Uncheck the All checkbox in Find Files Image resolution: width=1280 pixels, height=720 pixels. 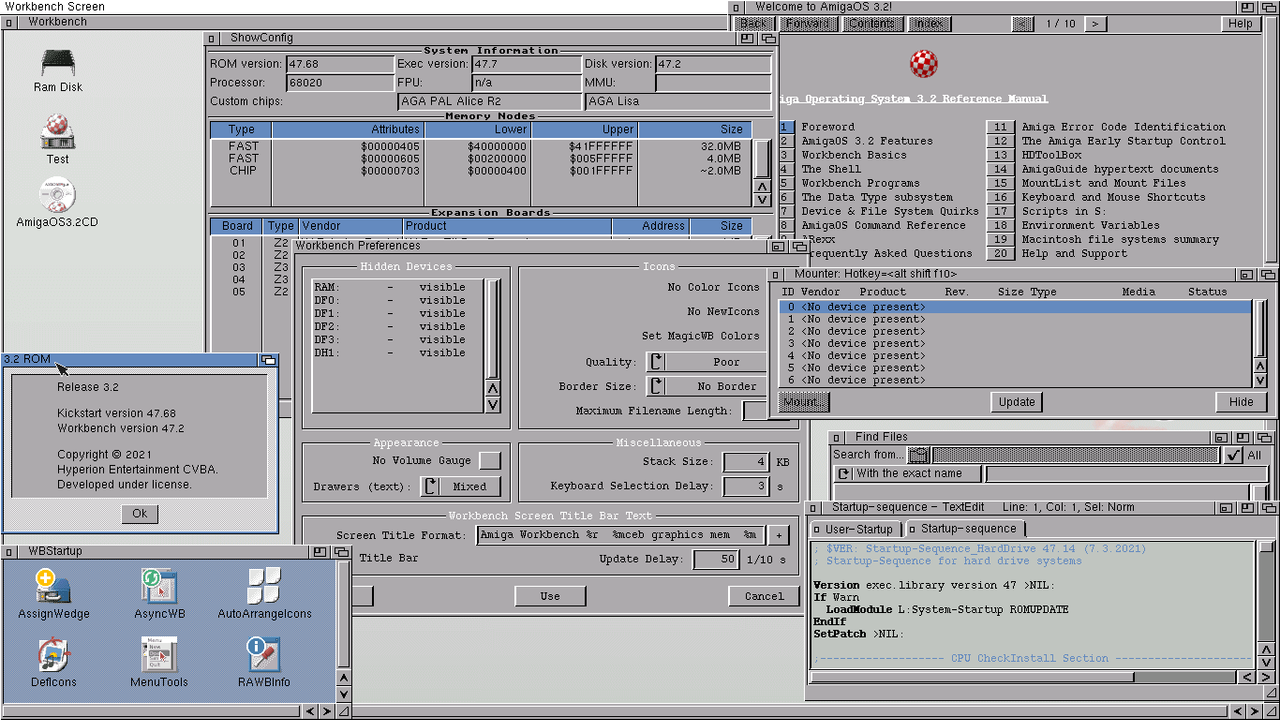[1233, 455]
